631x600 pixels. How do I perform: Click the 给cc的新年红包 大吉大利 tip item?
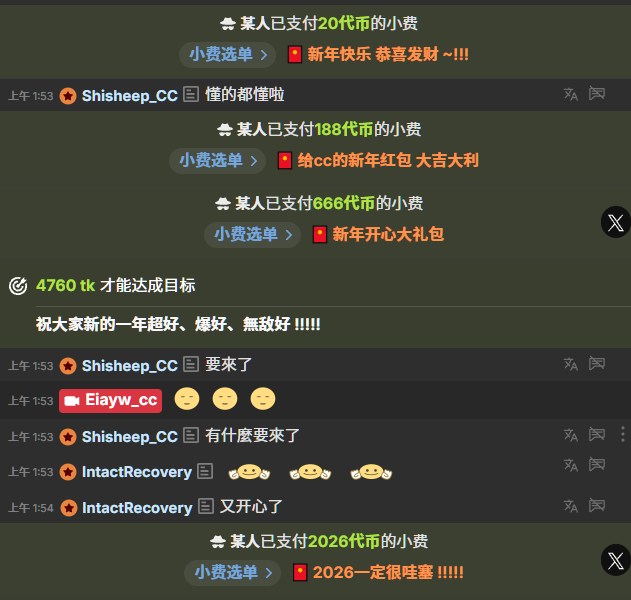pos(378,160)
